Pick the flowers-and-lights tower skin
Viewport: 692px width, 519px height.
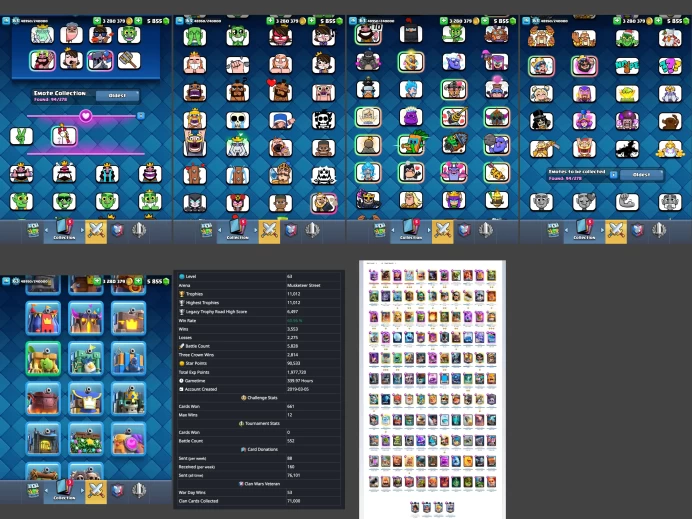tap(86, 439)
